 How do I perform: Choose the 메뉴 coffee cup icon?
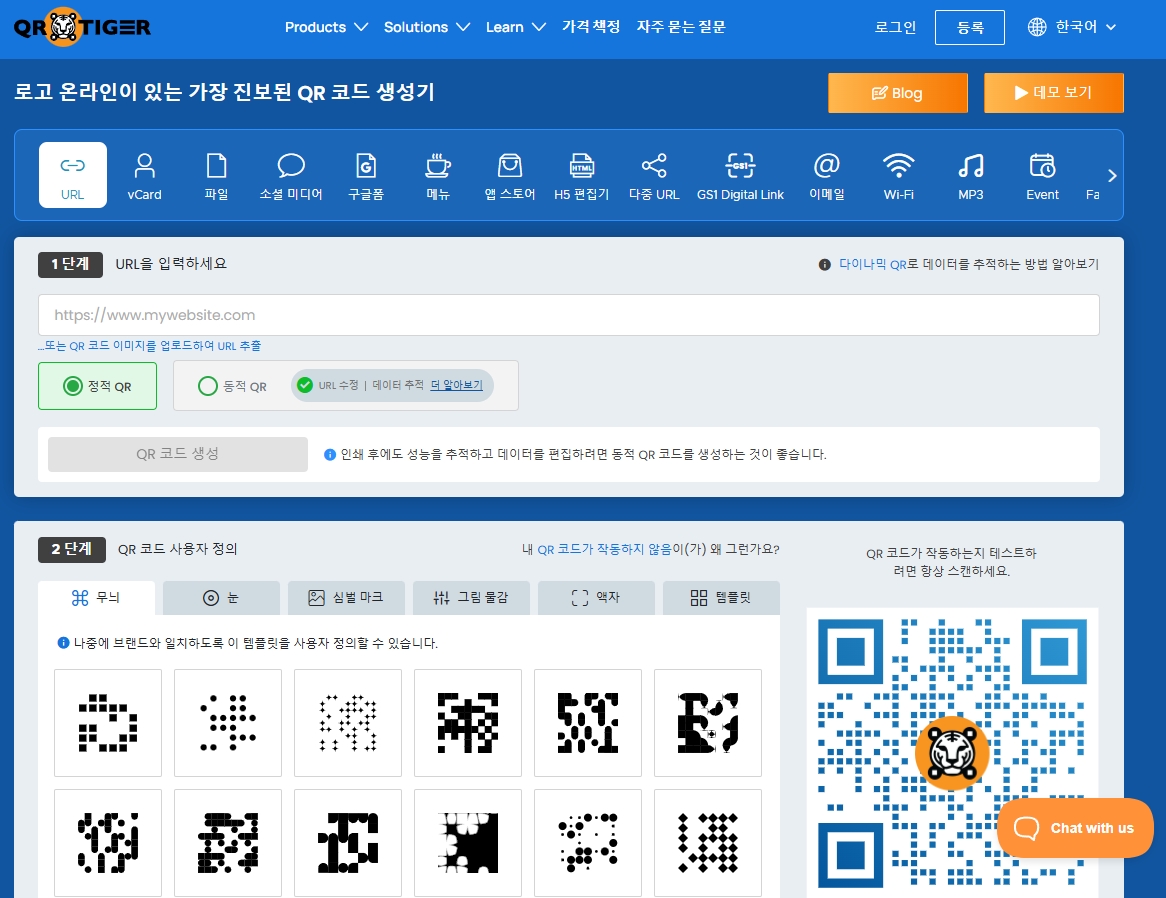click(438, 165)
